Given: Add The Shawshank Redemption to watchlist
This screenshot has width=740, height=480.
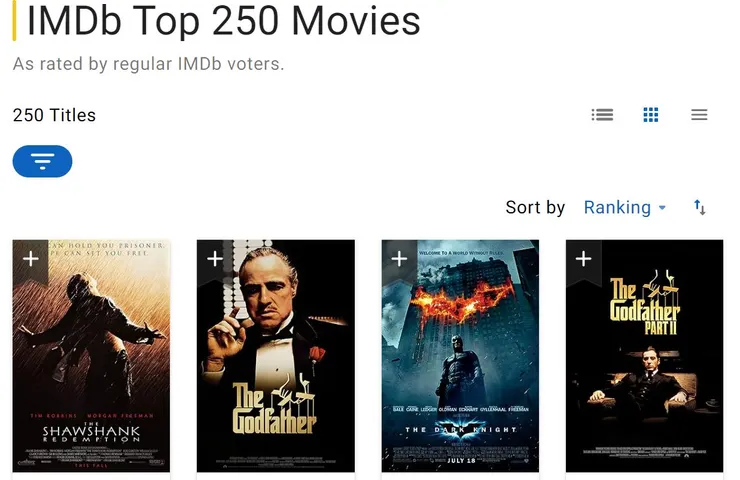Looking at the screenshot, I should [x=31, y=260].
